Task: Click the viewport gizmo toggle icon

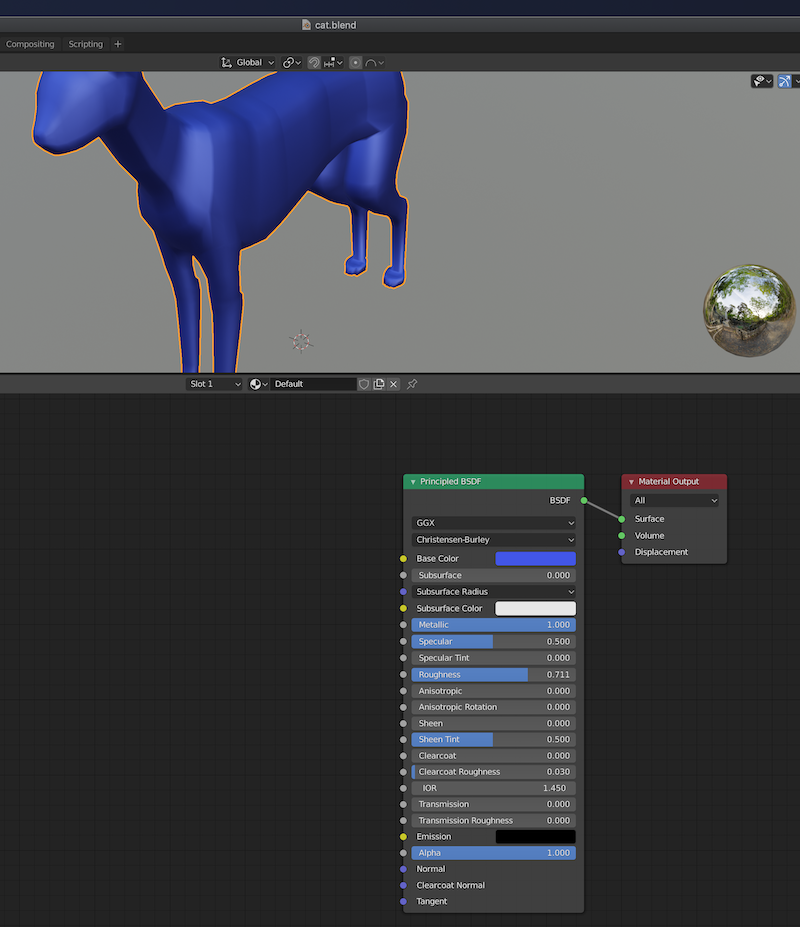Action: pos(786,81)
